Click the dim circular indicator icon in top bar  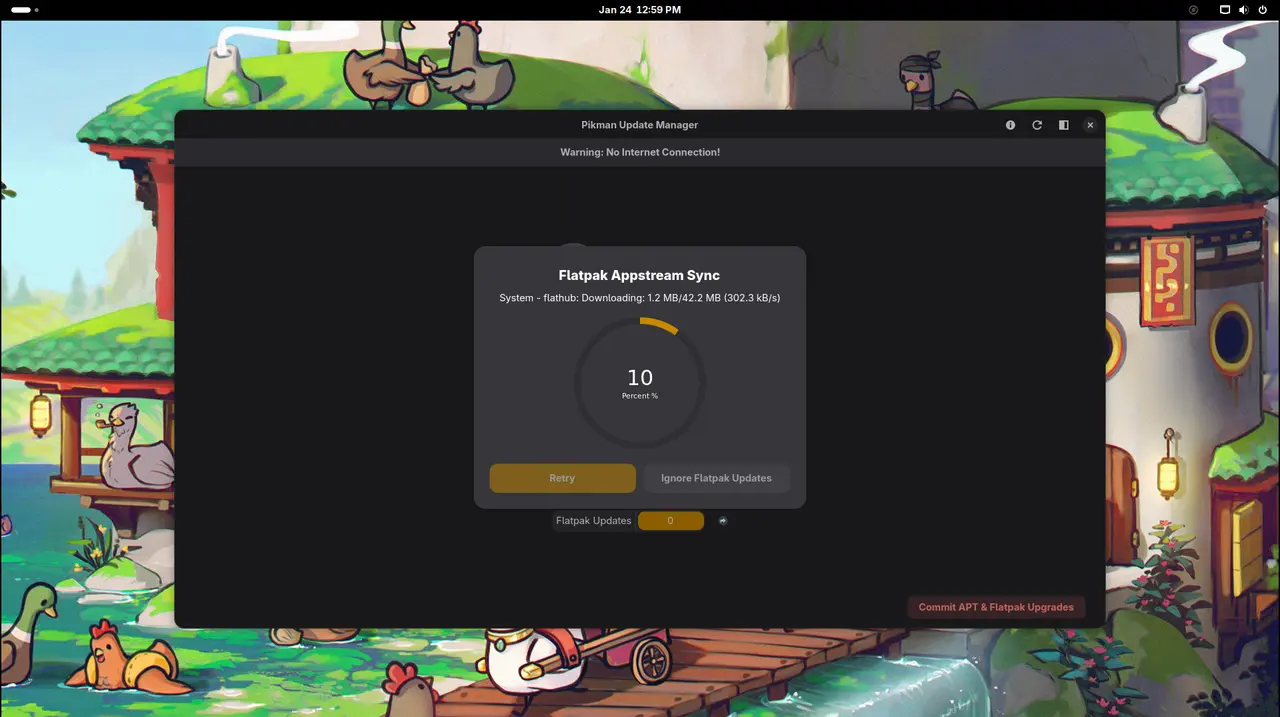point(1193,10)
